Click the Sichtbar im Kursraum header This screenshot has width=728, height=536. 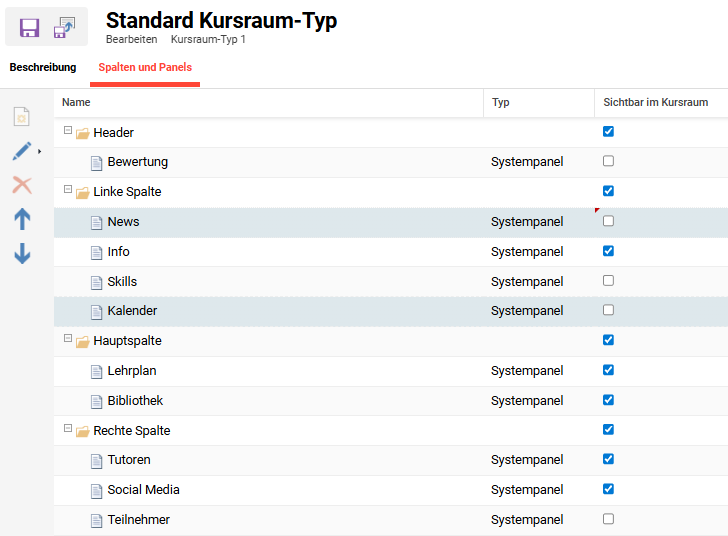coord(655,102)
